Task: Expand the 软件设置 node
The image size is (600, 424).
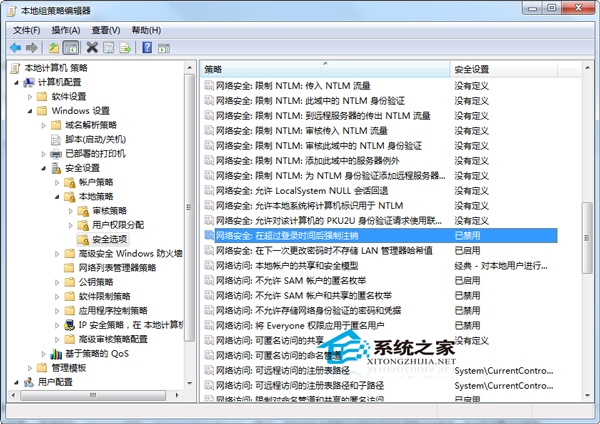Action: click(30, 97)
